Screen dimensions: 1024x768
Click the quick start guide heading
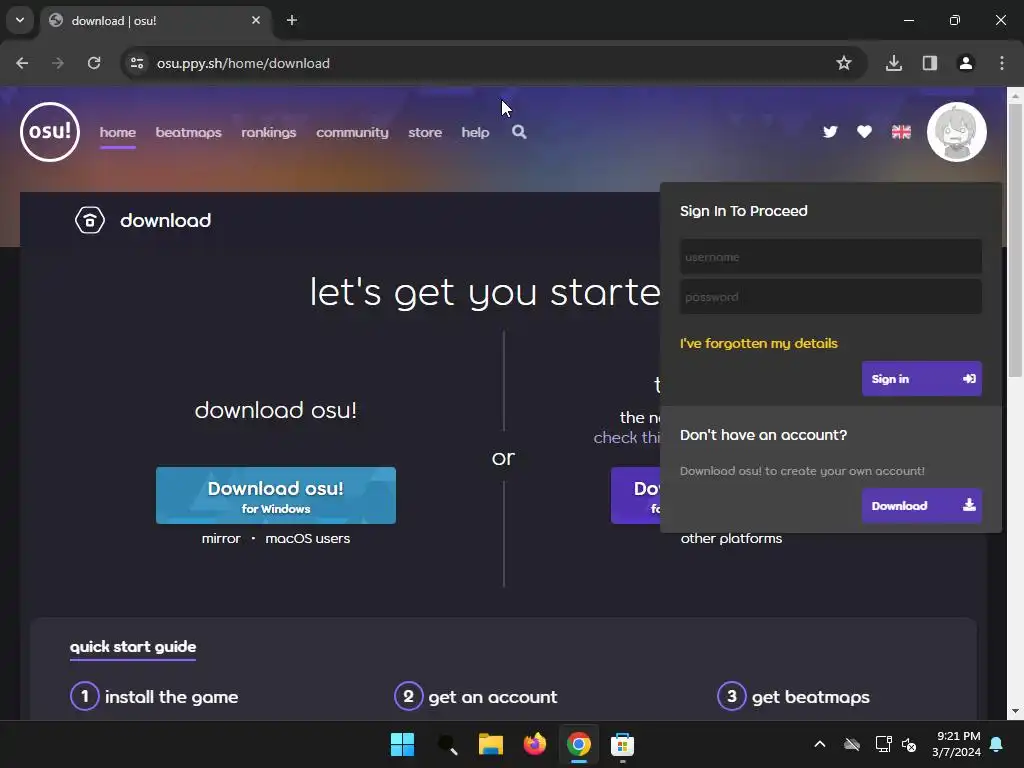pos(133,647)
